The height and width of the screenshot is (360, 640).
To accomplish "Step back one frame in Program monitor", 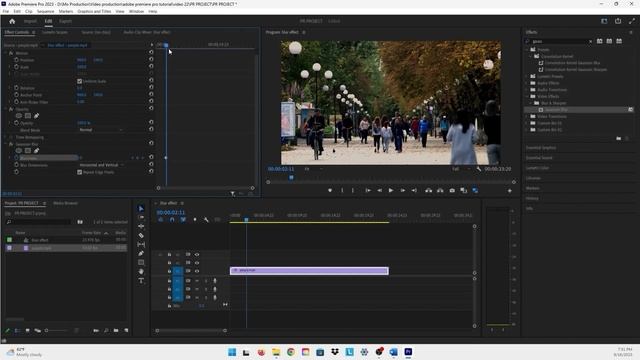I will (x=380, y=190).
